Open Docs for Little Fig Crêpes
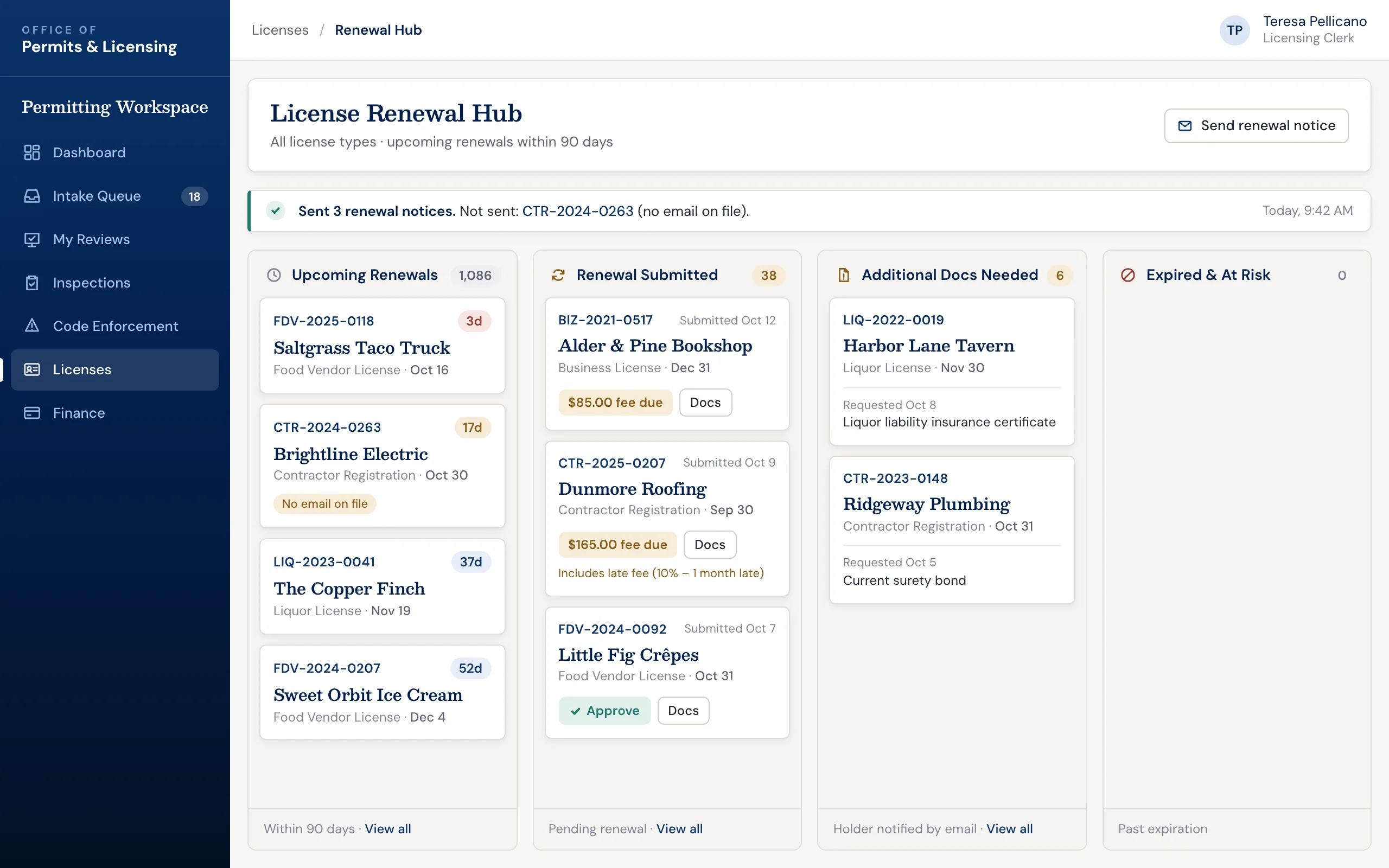Image resolution: width=1389 pixels, height=868 pixels. point(683,711)
